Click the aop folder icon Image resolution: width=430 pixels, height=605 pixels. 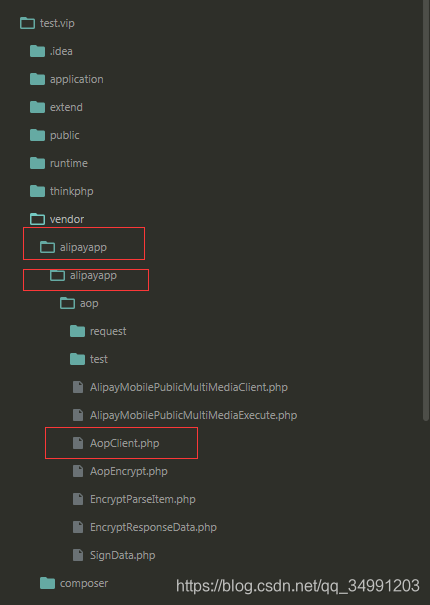pyautogui.click(x=68, y=303)
